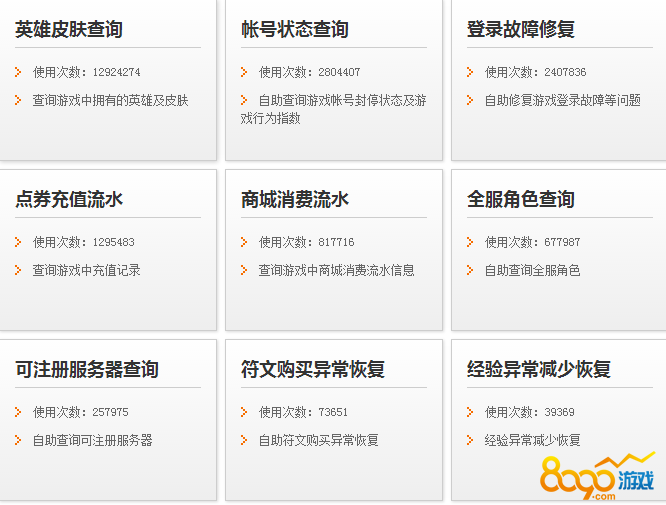Click the arrow icon next to 使用次数：2804407

click(244, 72)
